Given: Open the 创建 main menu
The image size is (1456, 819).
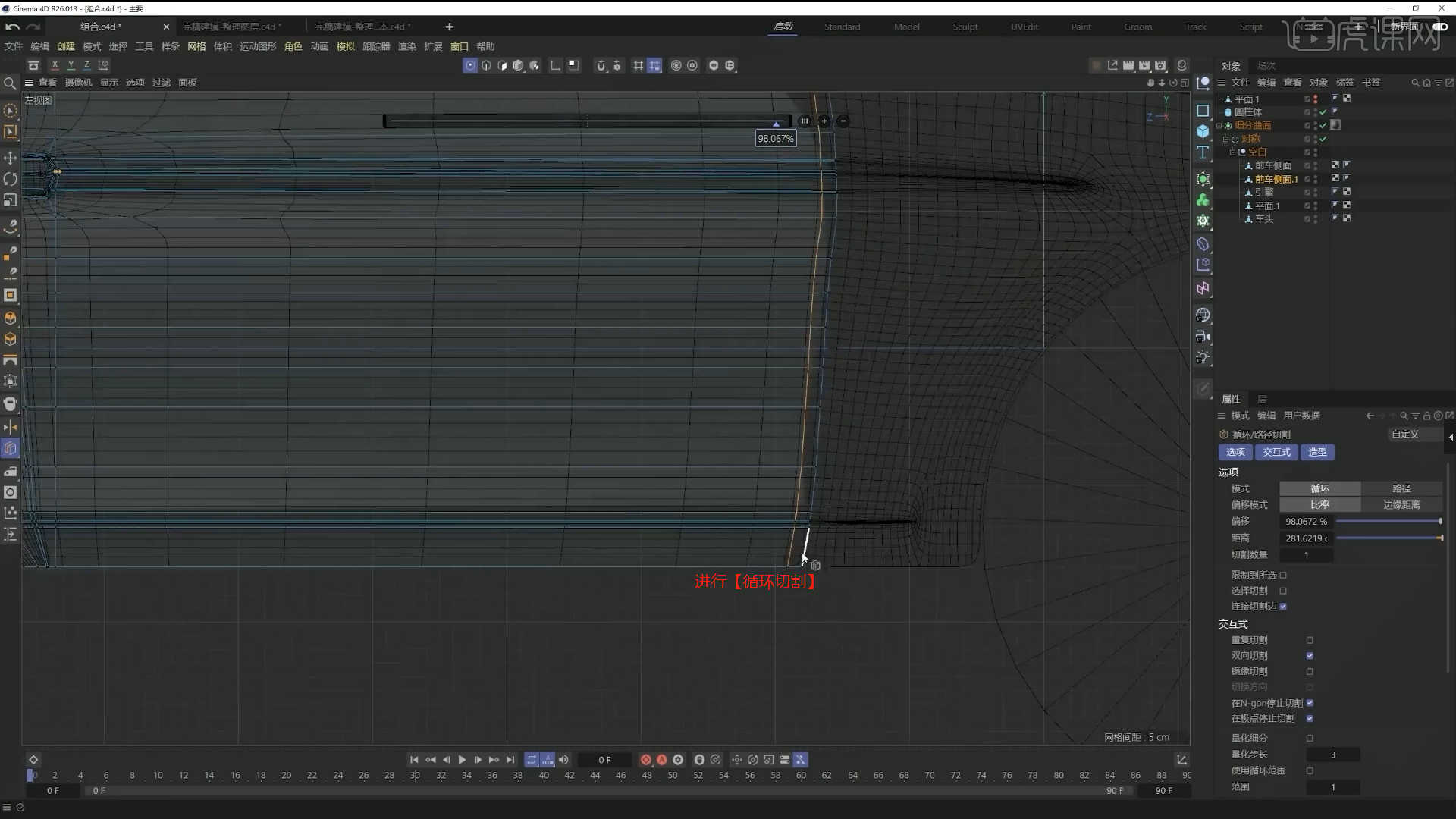Looking at the screenshot, I should tap(66, 46).
